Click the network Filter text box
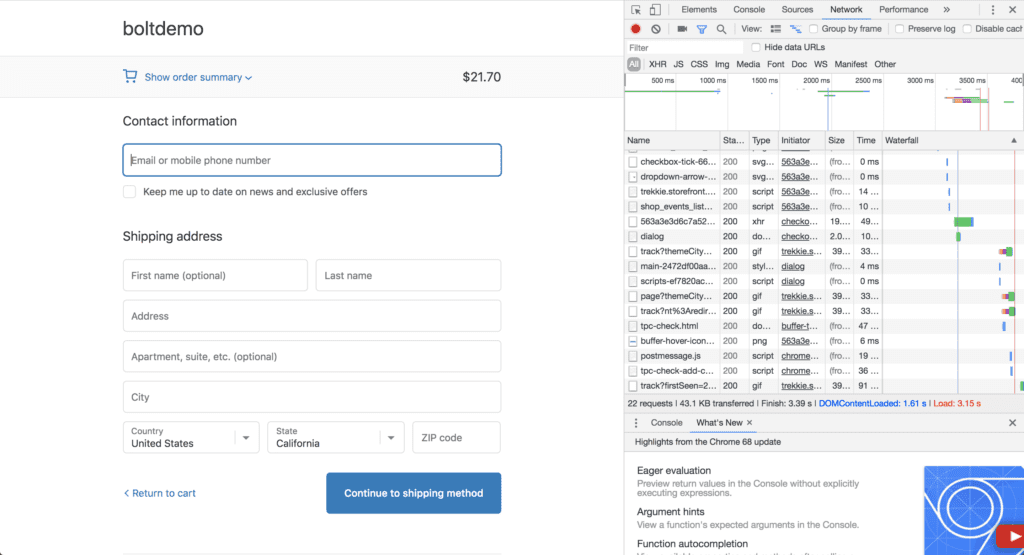This screenshot has width=1024, height=555. tap(684, 48)
